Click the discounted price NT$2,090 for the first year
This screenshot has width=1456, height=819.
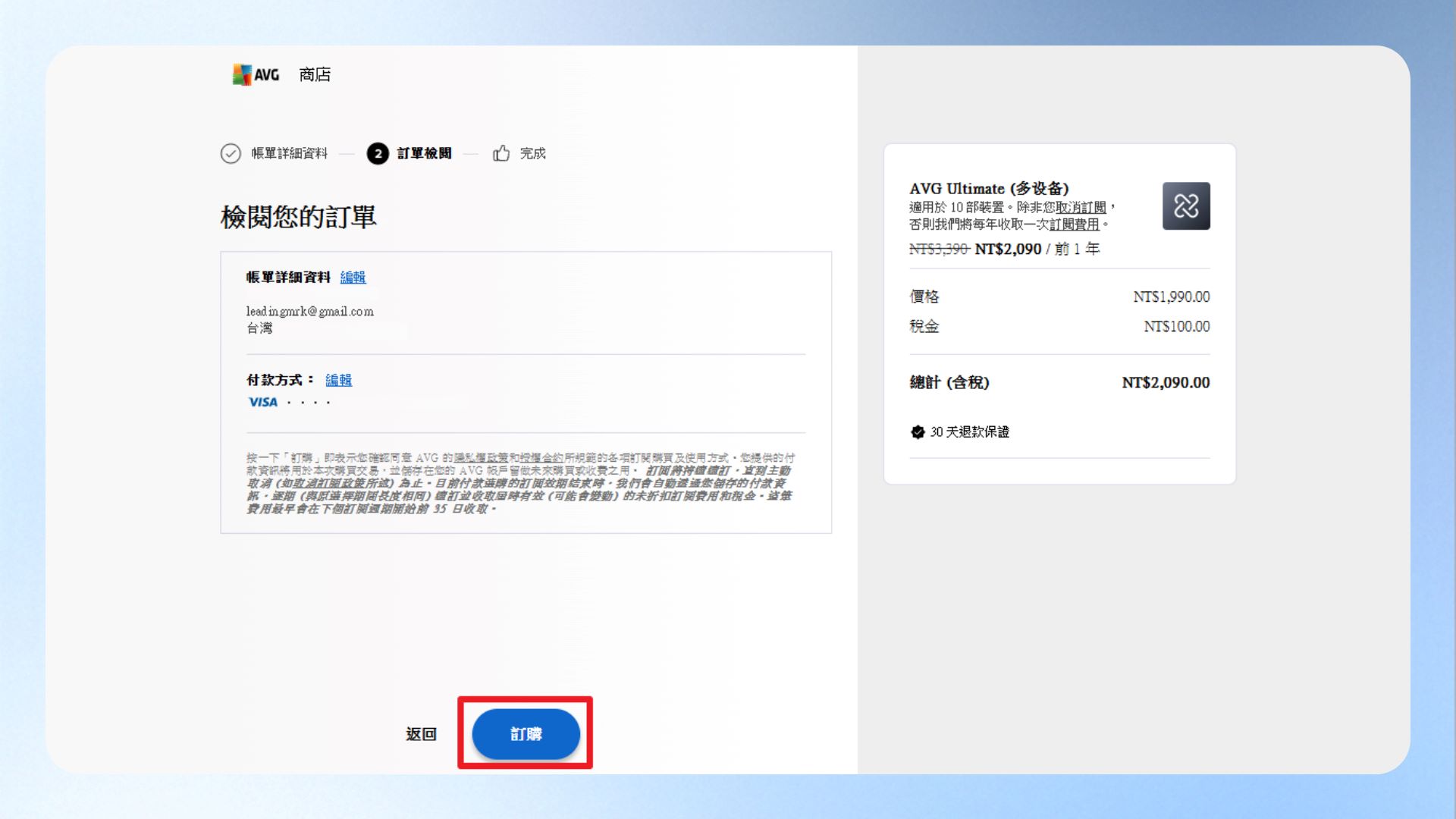coord(1008,249)
